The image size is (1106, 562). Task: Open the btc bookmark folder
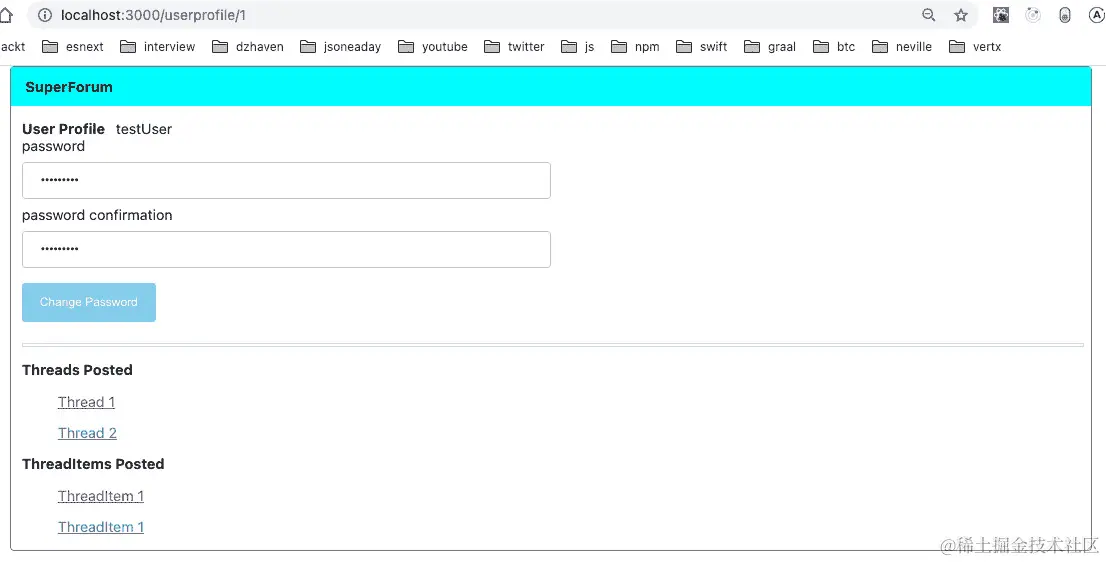pyautogui.click(x=834, y=47)
